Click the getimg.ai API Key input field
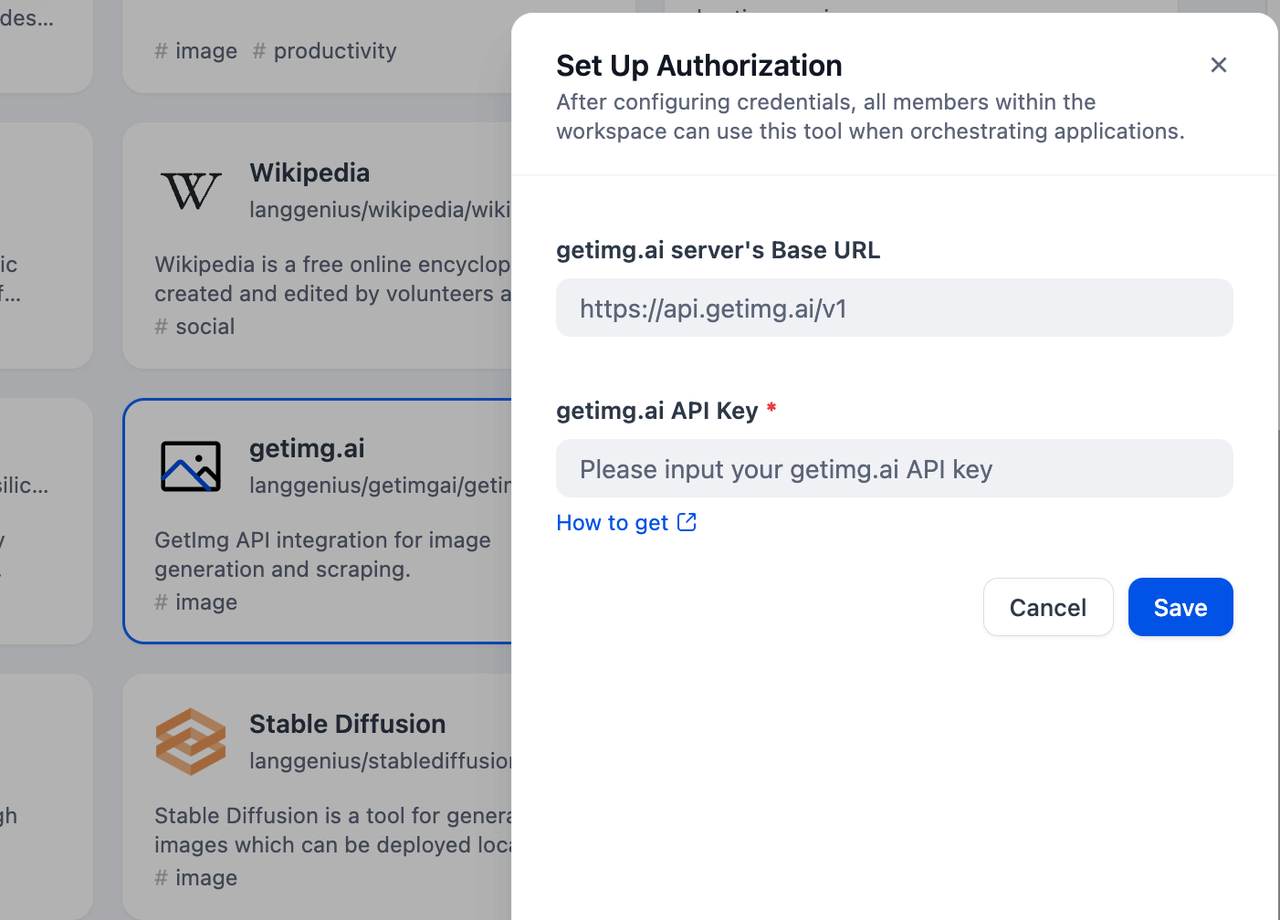 894,468
